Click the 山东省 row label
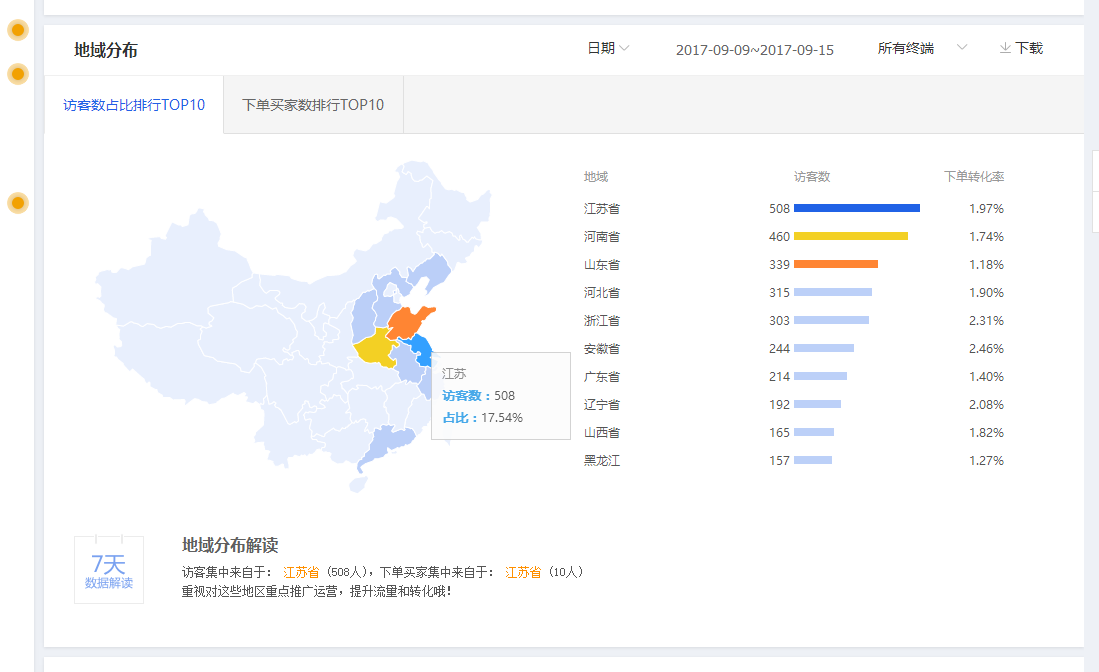 (x=601, y=265)
